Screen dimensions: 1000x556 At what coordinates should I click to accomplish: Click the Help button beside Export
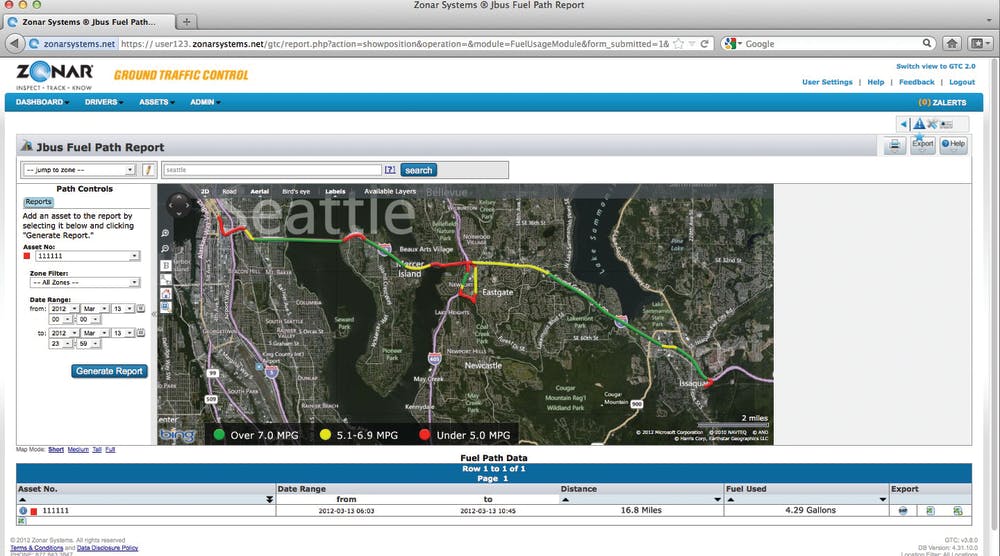click(953, 145)
